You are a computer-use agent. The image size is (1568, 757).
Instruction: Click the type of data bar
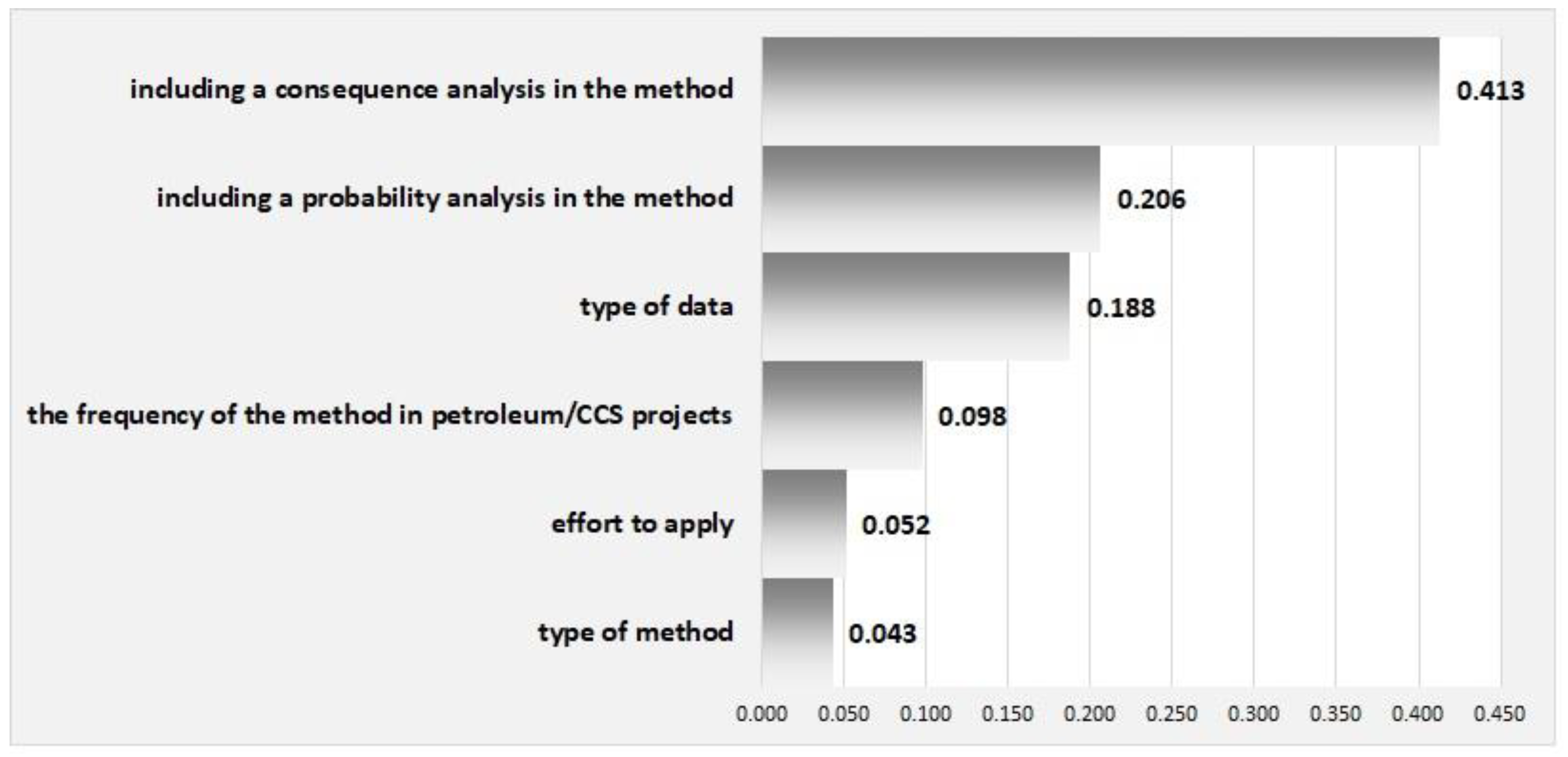[x=916, y=307]
